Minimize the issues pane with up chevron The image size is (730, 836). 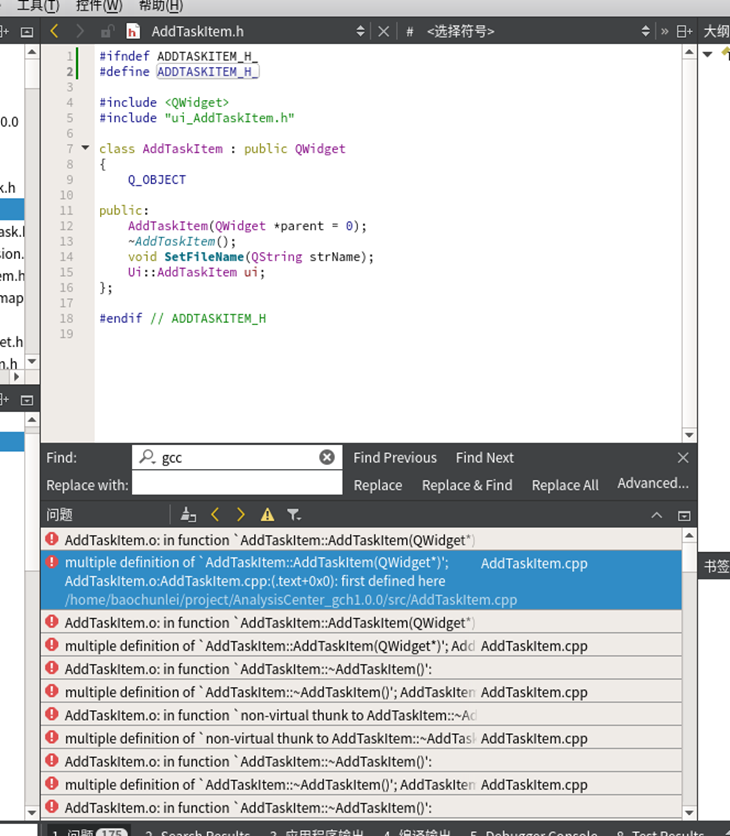tap(656, 515)
